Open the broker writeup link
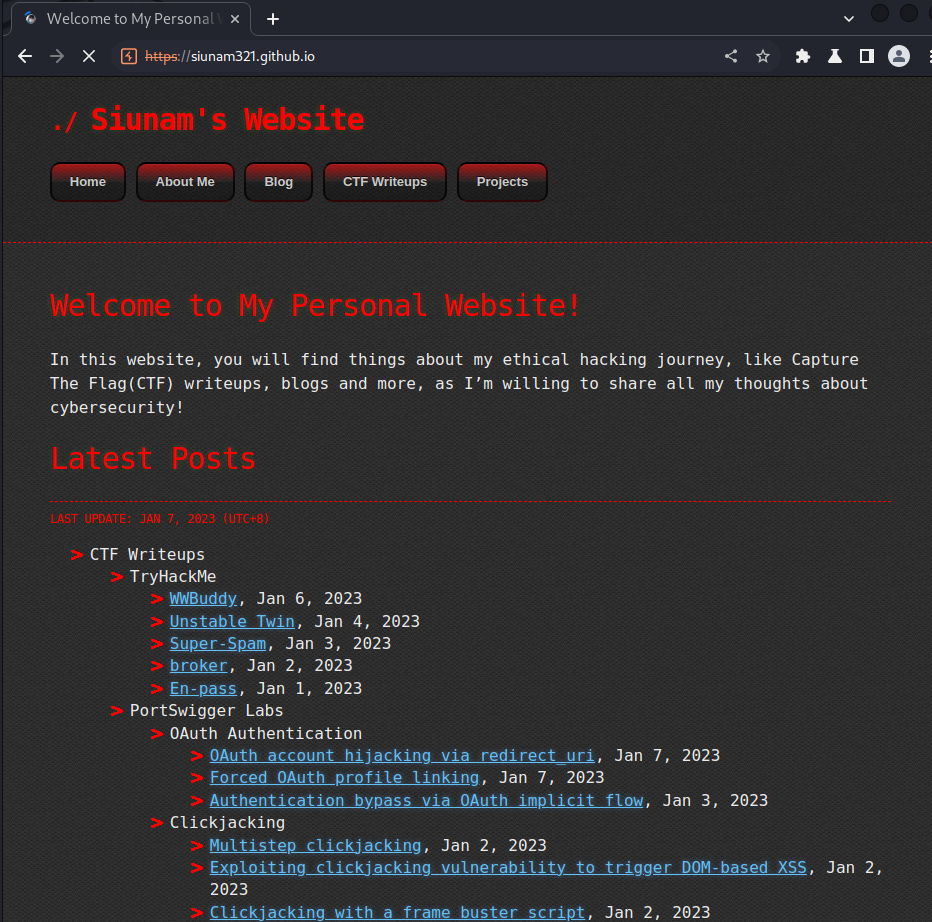932x922 pixels. pos(199,666)
